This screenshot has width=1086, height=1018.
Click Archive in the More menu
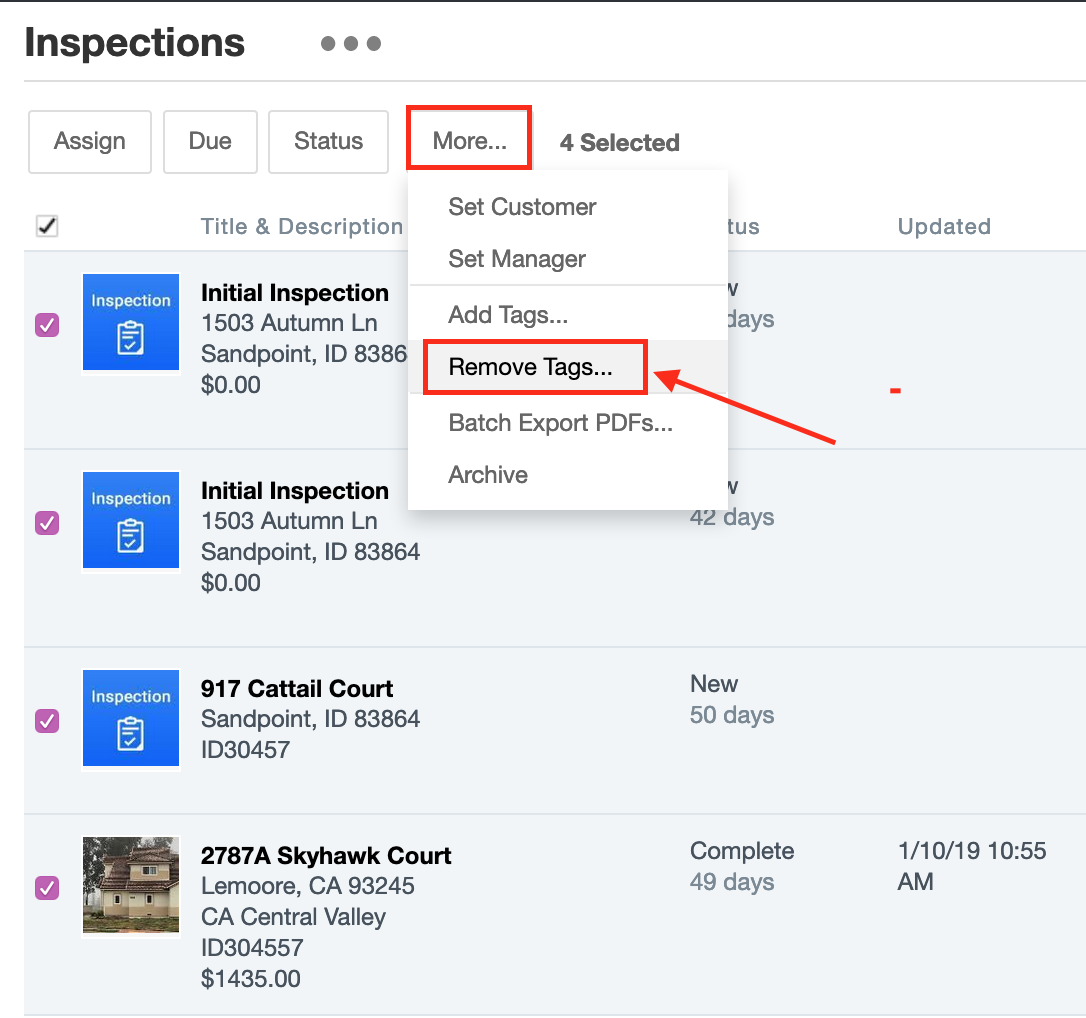click(x=488, y=475)
